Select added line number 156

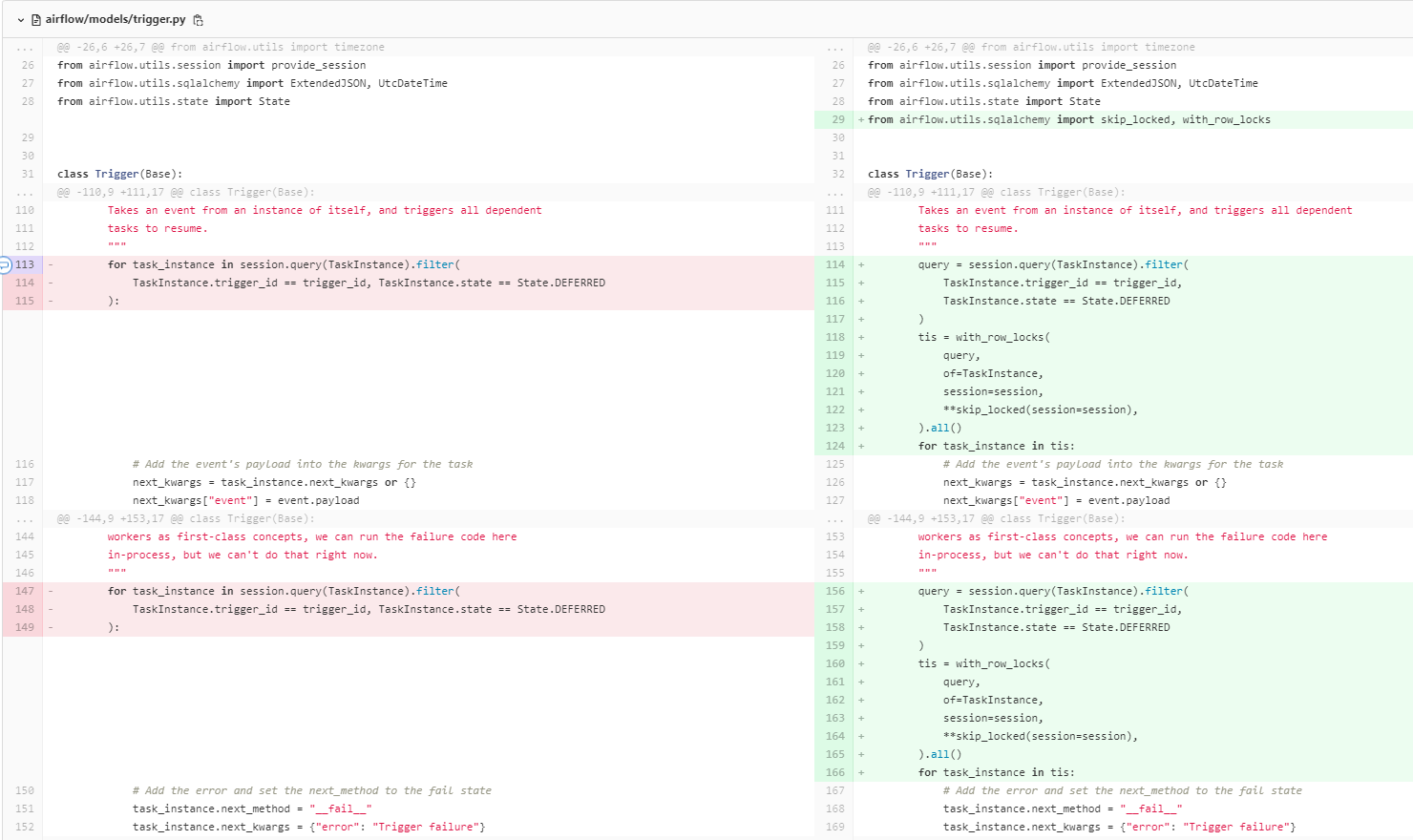click(835, 591)
